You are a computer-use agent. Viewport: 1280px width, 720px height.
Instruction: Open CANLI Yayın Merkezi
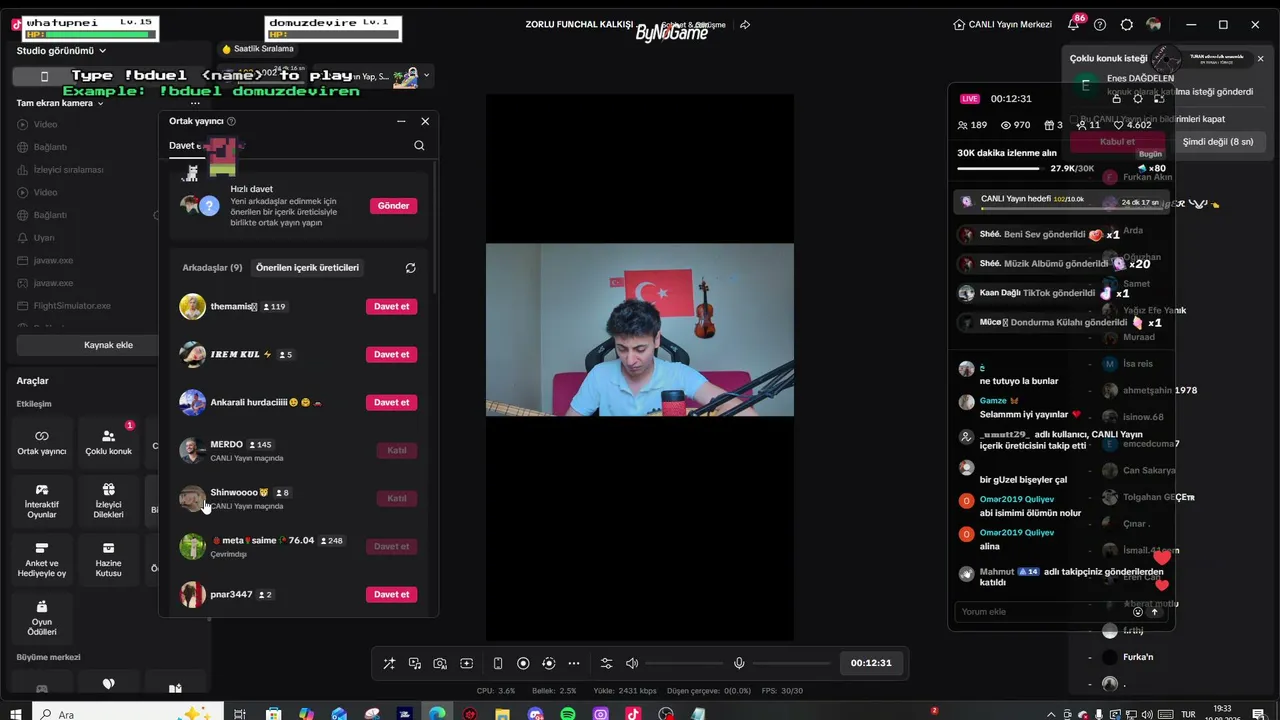coord(1002,24)
